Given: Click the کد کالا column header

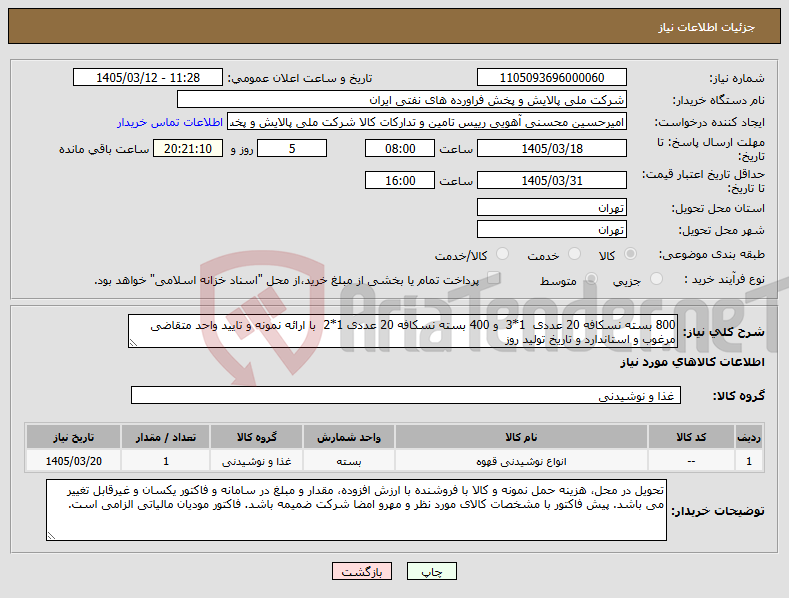Looking at the screenshot, I should (x=691, y=437).
